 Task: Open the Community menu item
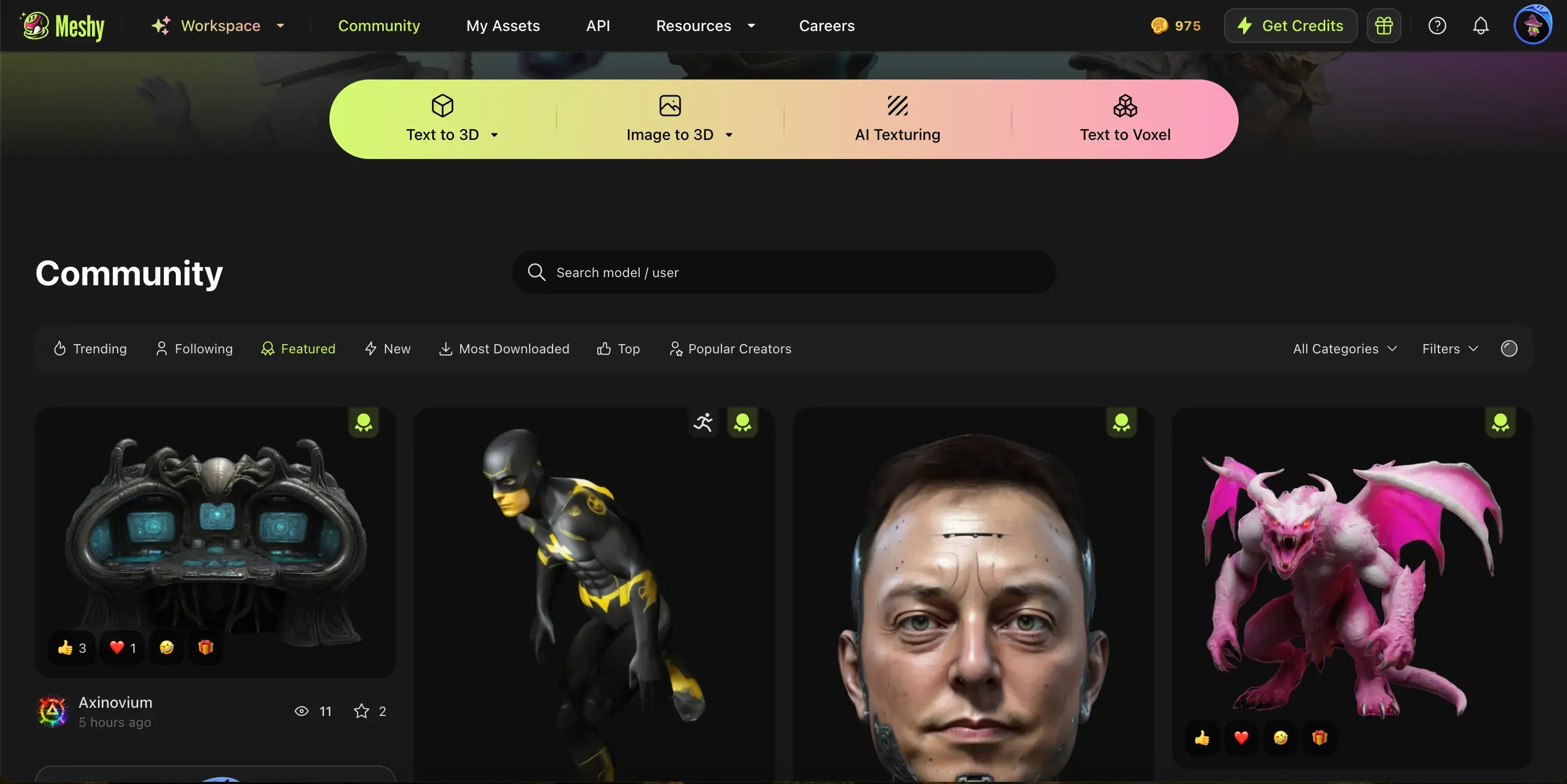coord(378,26)
